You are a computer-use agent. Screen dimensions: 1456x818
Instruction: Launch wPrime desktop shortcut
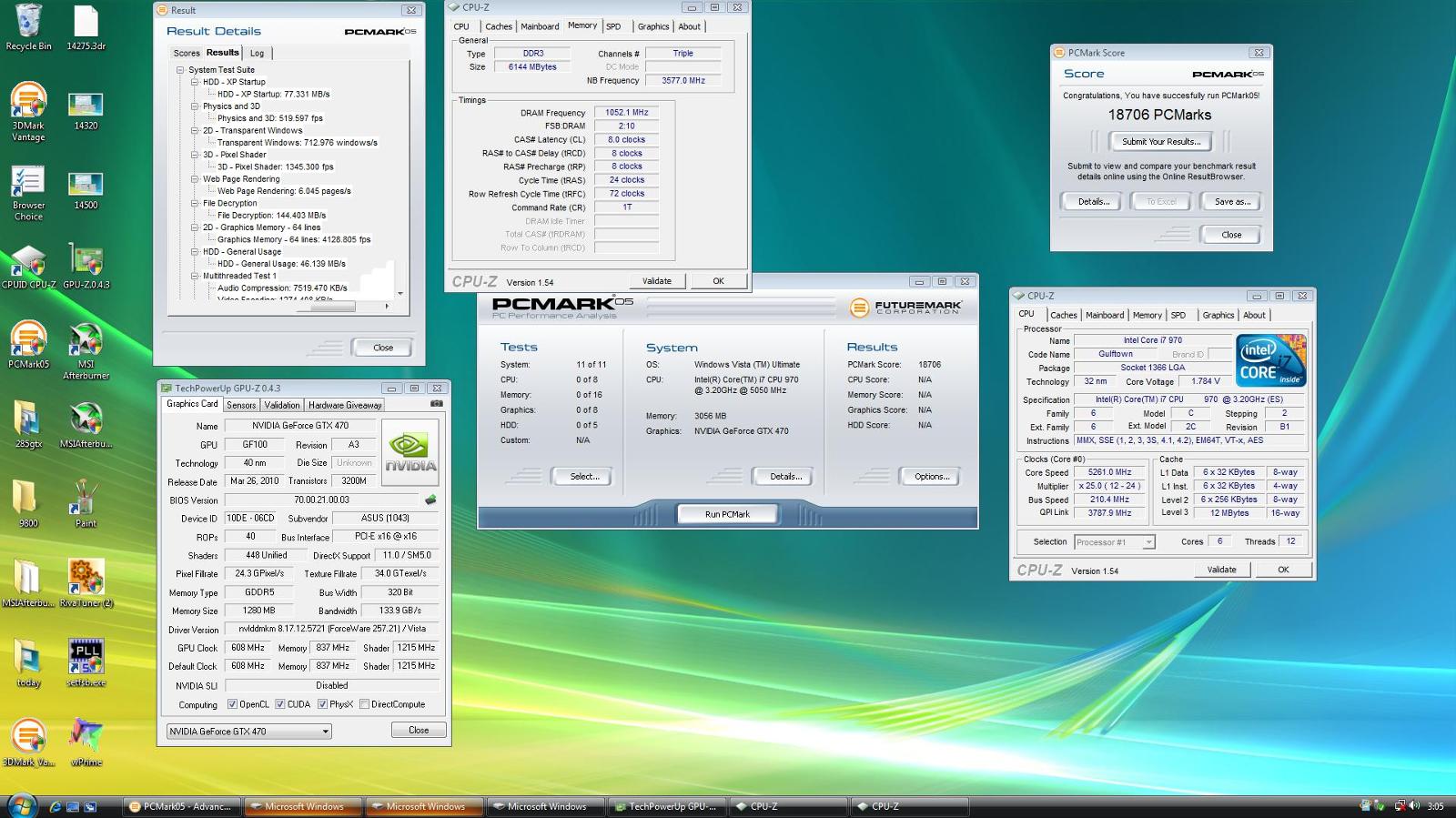tap(86, 742)
